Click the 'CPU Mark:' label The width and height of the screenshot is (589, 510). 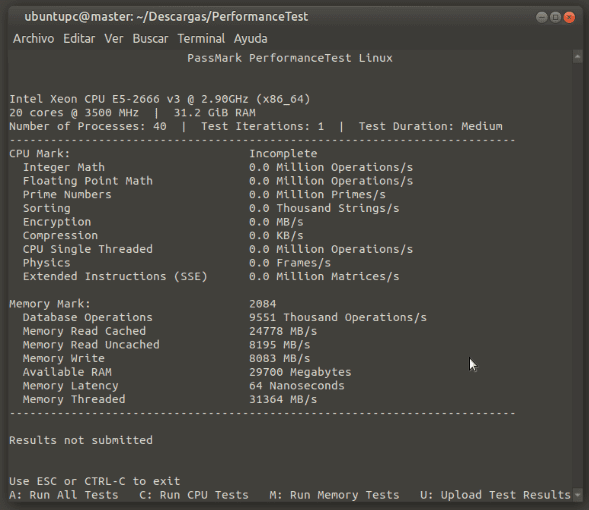(39, 154)
